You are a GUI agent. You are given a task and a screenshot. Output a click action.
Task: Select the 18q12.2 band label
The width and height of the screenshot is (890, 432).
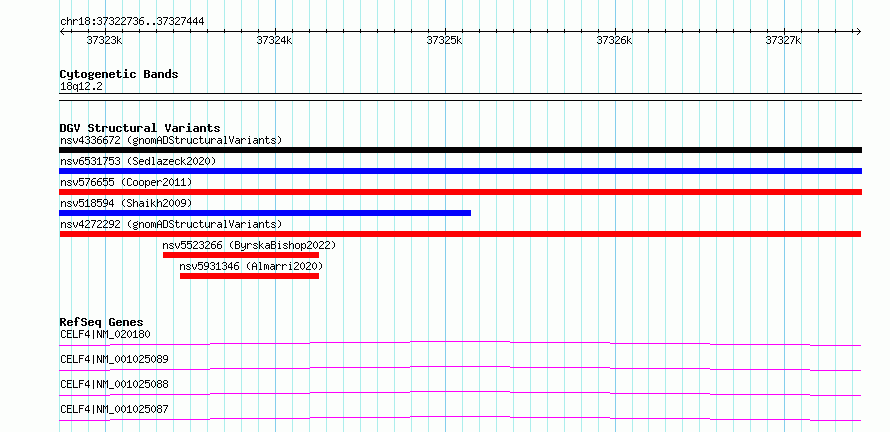[x=82, y=87]
